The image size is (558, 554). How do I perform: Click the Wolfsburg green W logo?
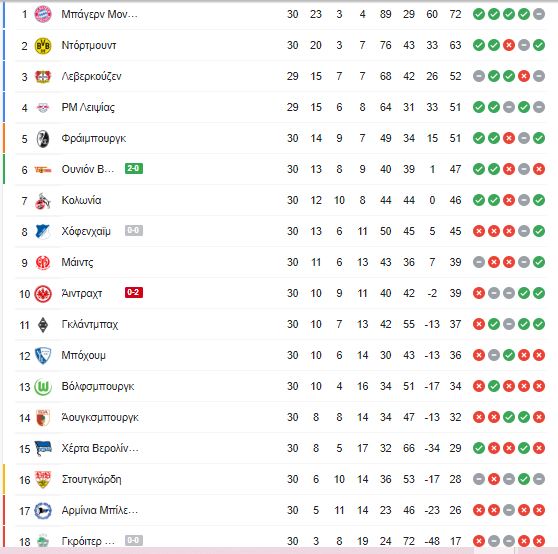click(x=43, y=387)
